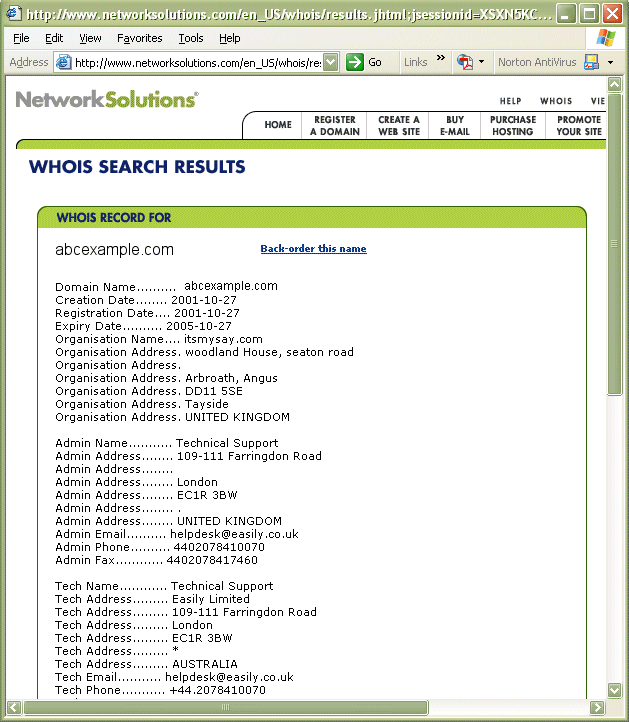Expand the address bar URL dropdown
This screenshot has width=629, height=722.
point(331,62)
